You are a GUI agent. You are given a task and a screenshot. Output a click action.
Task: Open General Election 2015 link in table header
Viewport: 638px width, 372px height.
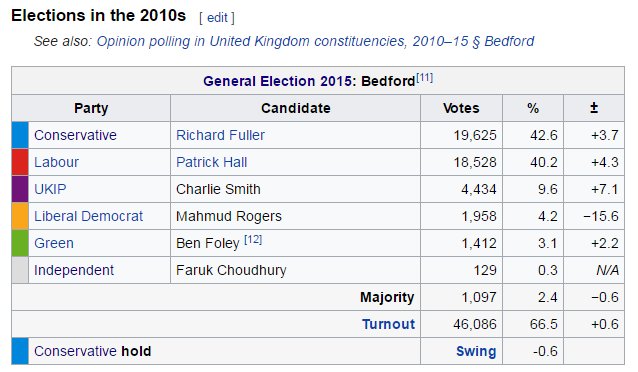pos(277,81)
